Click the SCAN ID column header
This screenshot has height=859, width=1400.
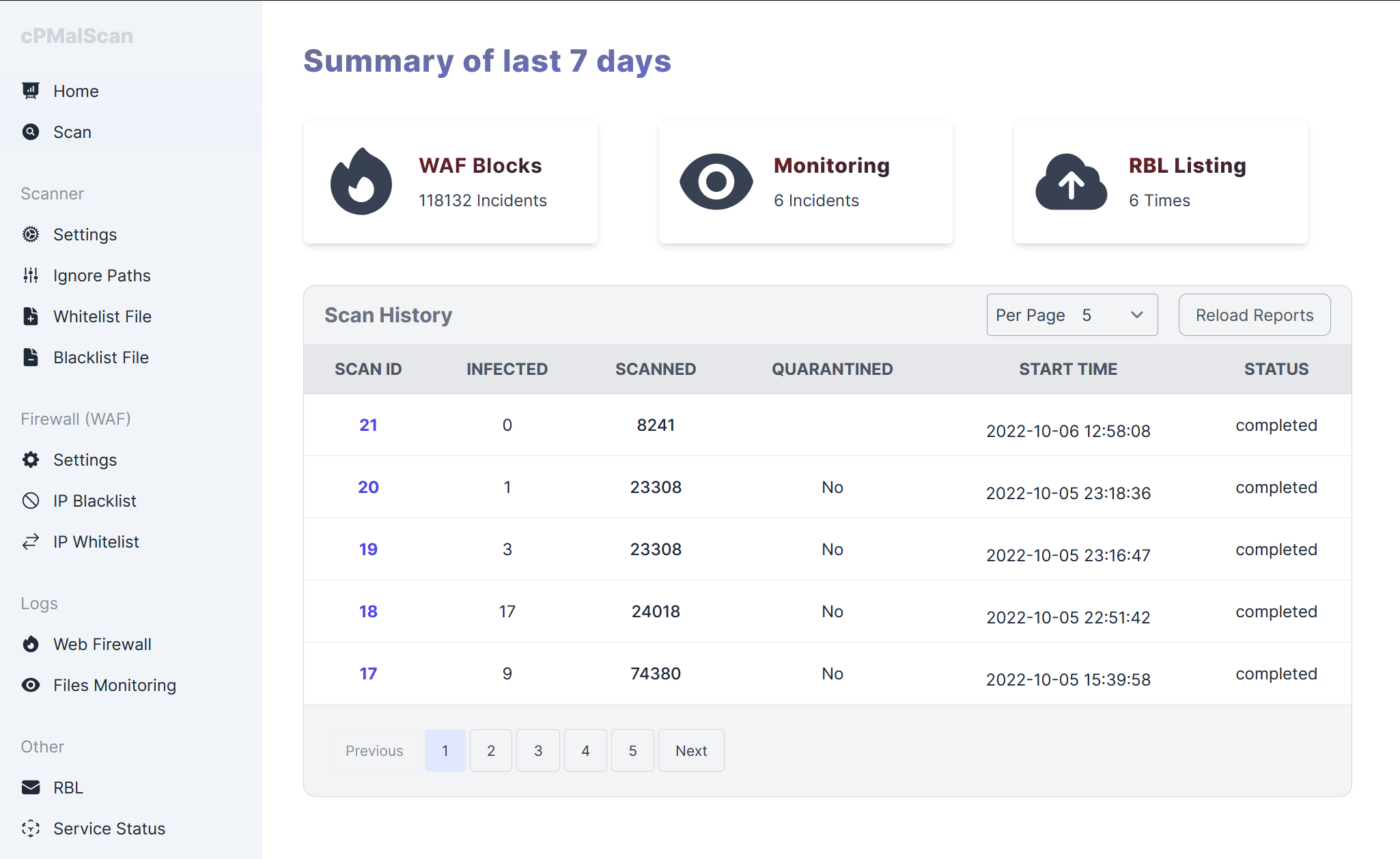coord(368,369)
